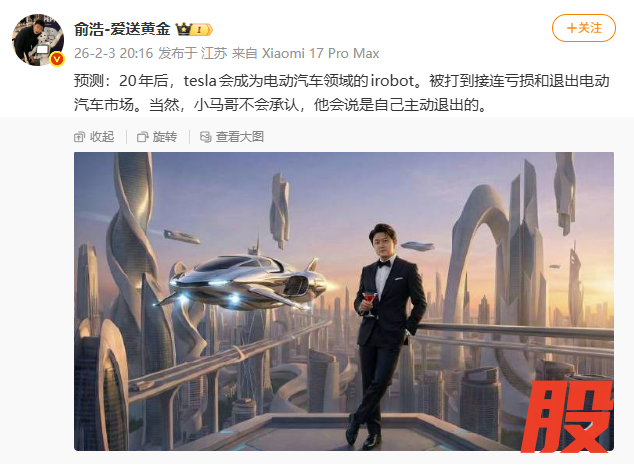The image size is (634, 472).
Task: Click the post text starting with 预测
Action: pos(342,93)
